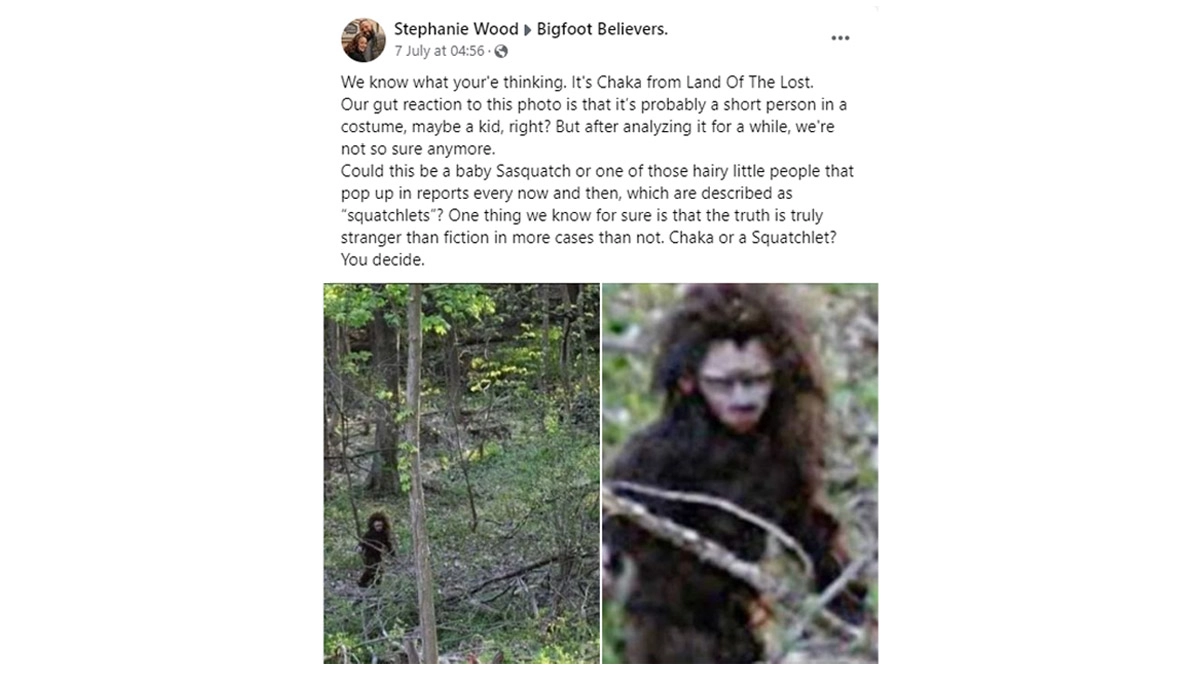Visit the Bigfoot Believers group link
The image size is (1200, 675).
pos(602,29)
